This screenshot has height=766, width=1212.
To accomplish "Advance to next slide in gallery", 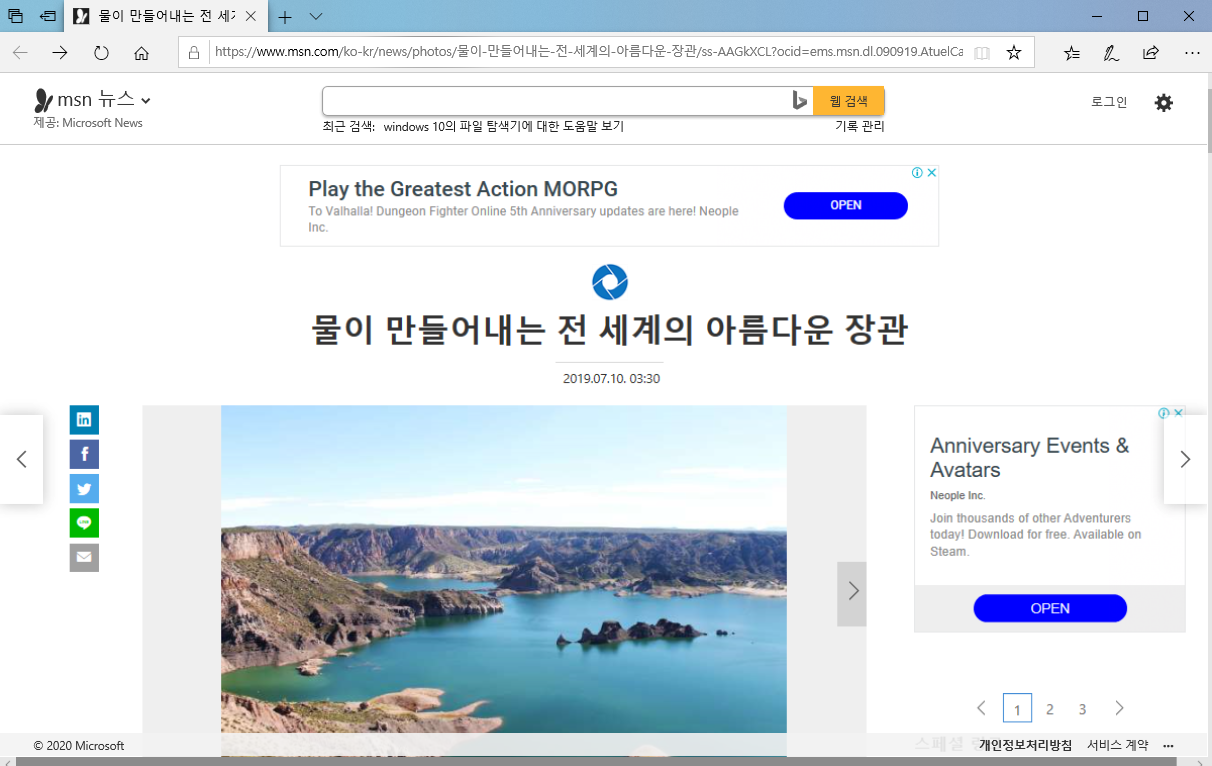I will [852, 593].
